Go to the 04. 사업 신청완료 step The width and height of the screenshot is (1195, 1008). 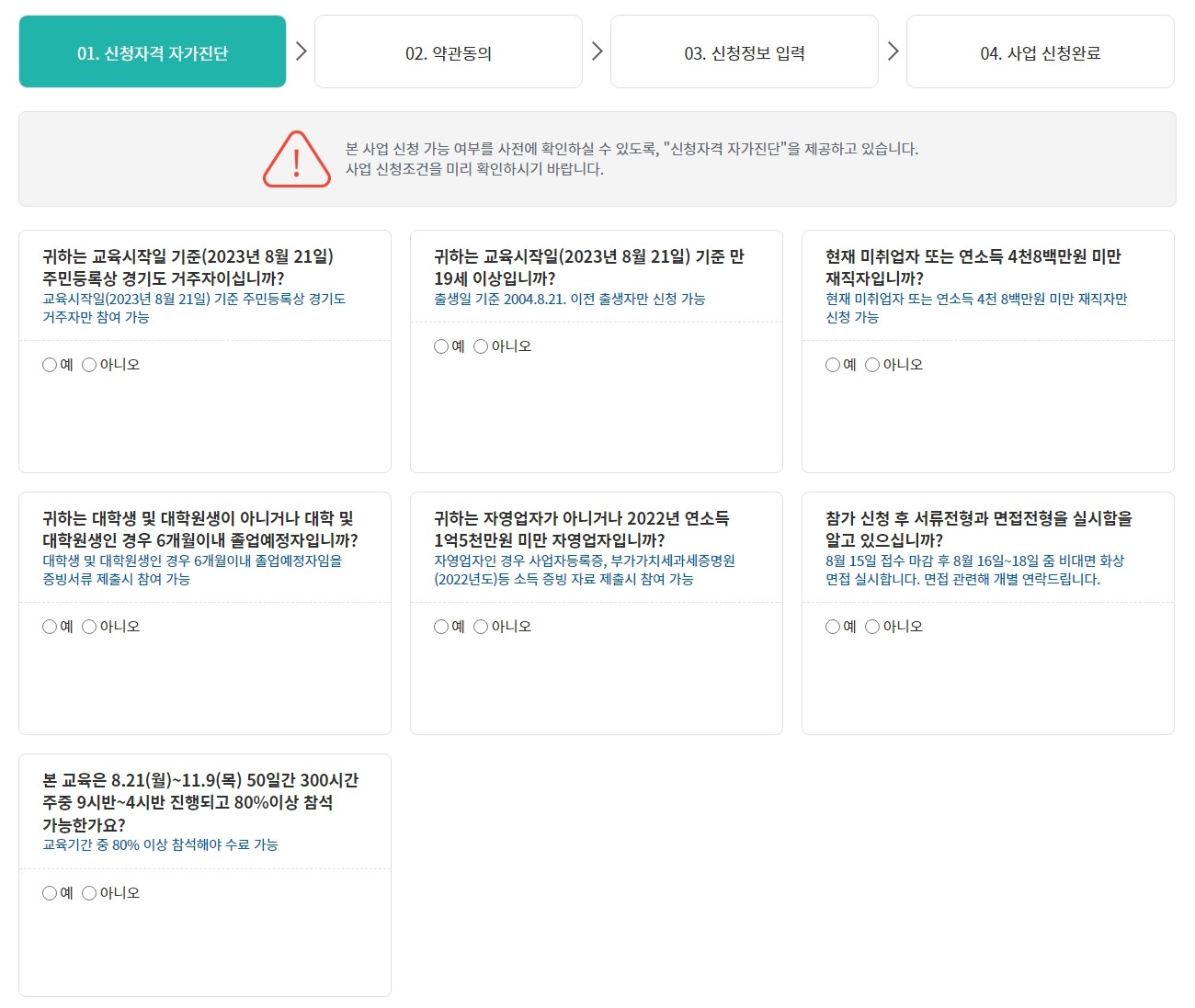pos(1040,51)
